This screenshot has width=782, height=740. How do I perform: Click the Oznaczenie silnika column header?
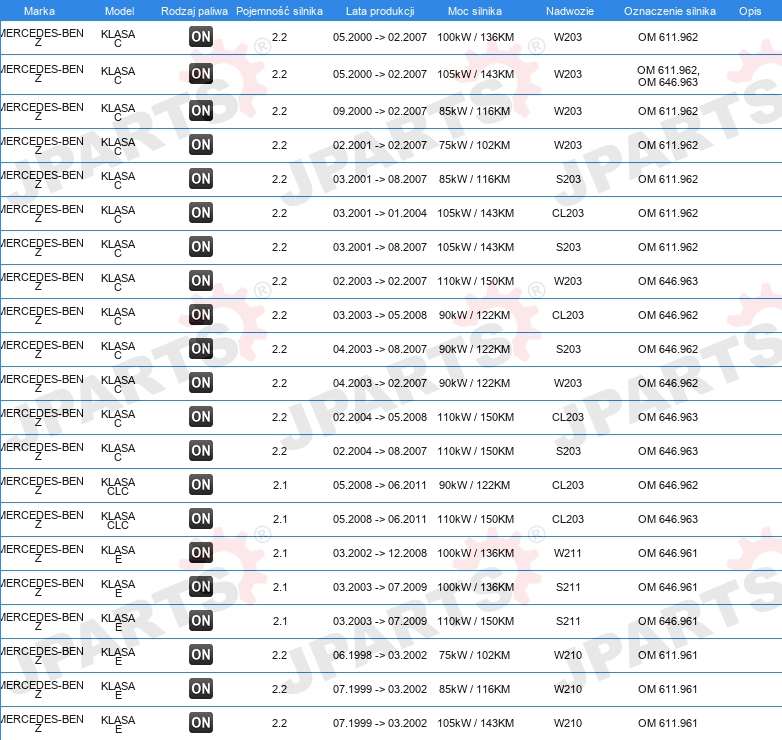tap(670, 11)
